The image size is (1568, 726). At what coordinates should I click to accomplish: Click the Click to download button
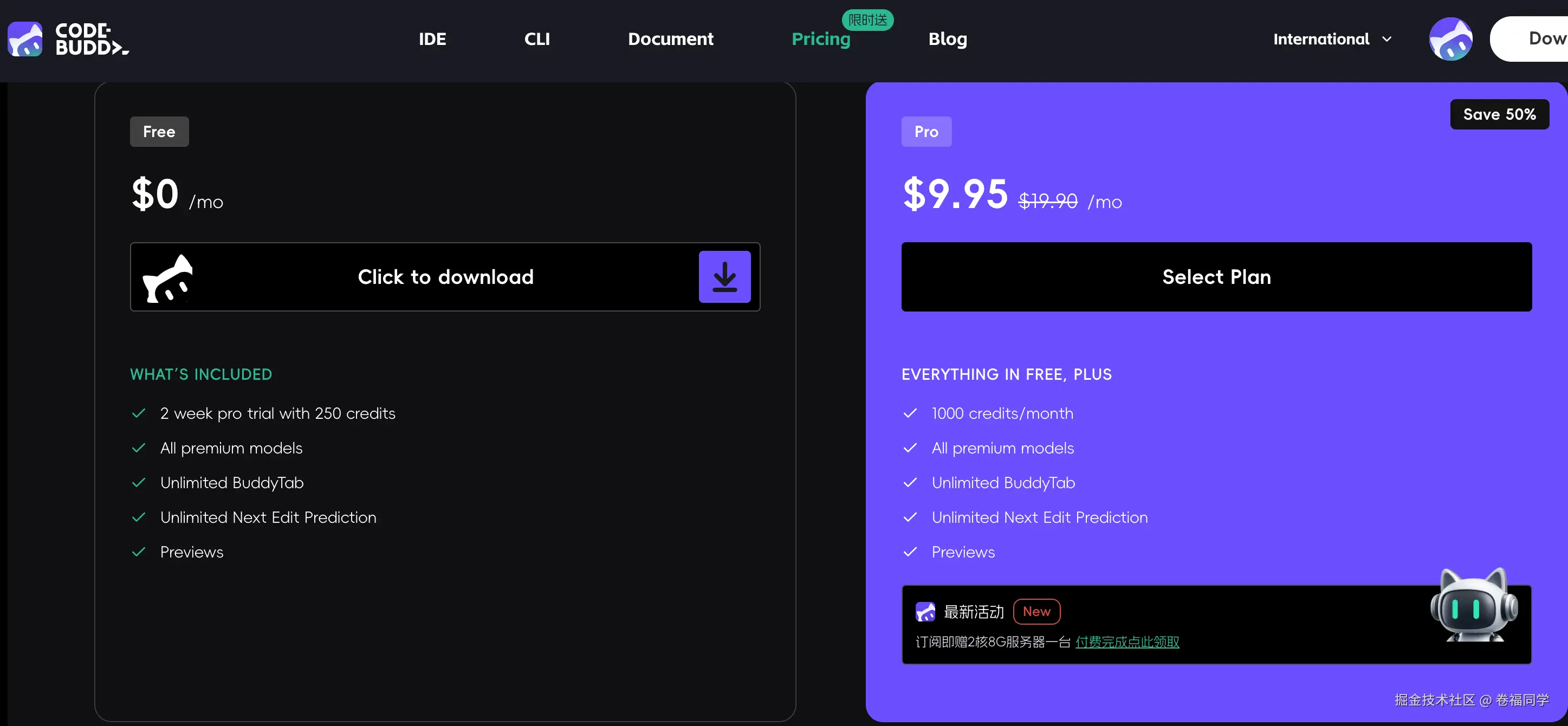pyautogui.click(x=445, y=277)
